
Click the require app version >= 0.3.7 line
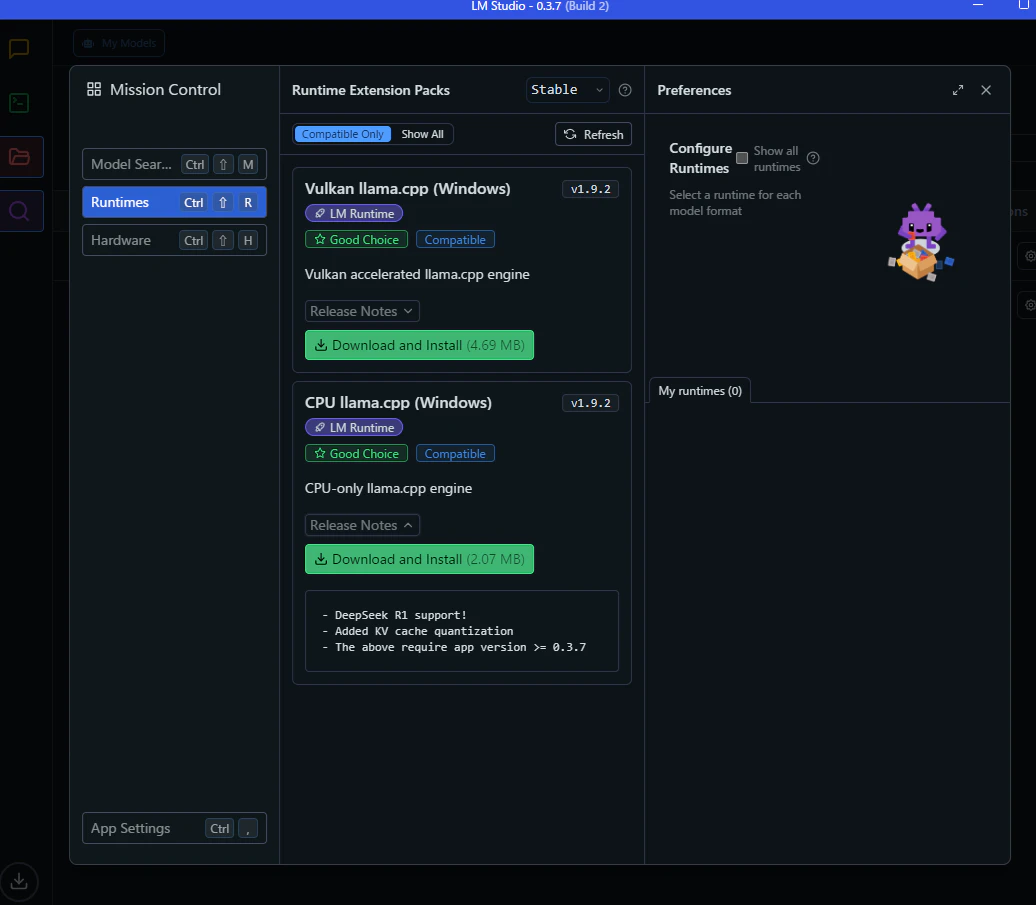[454, 647]
